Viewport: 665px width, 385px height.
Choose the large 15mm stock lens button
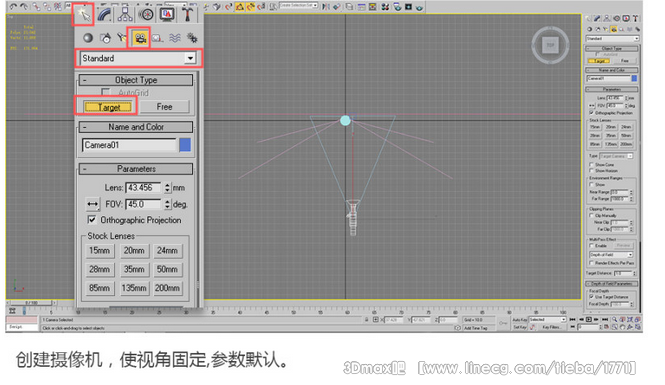99,251
